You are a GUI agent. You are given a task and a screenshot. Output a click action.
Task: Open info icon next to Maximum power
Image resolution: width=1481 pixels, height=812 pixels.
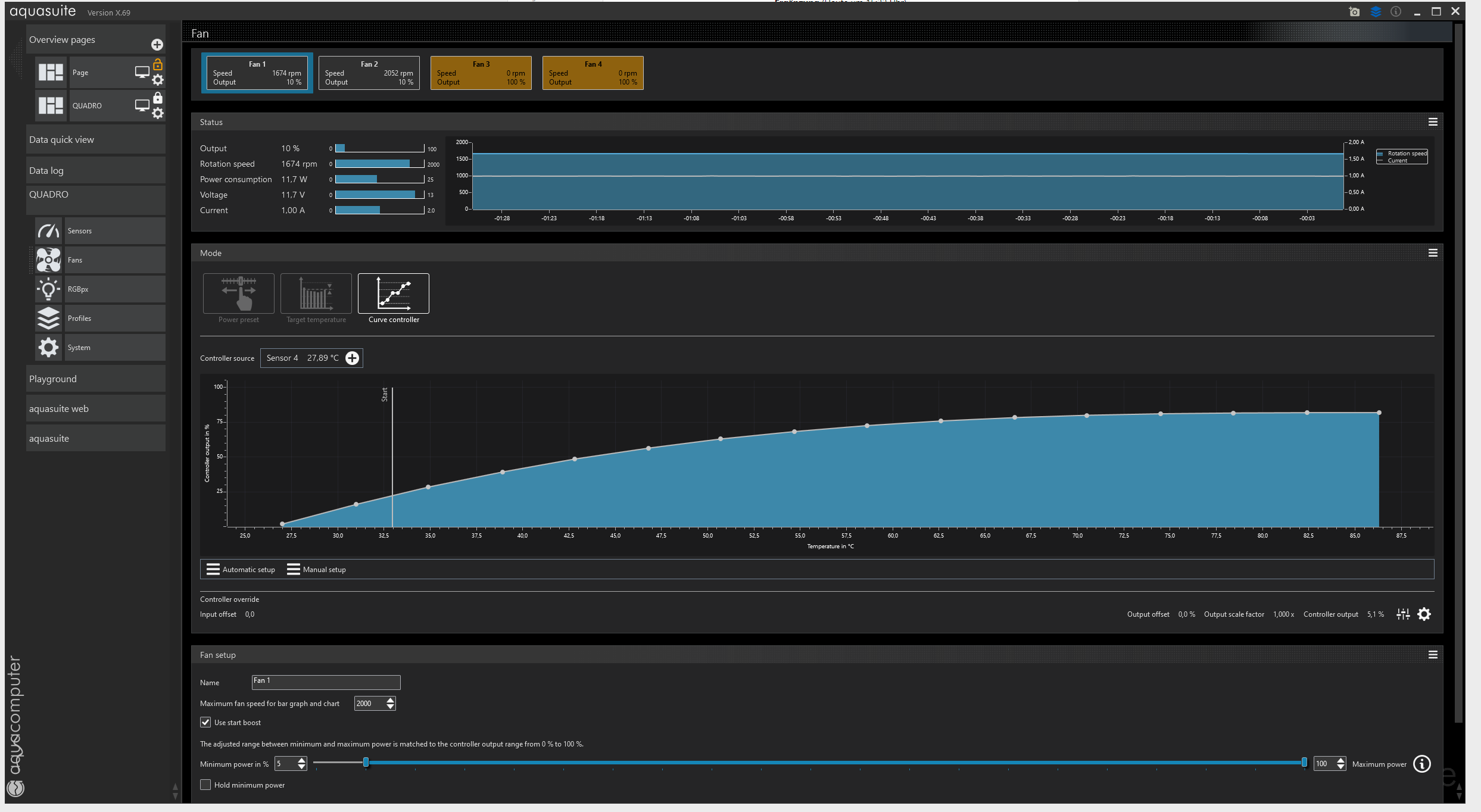tap(1422, 764)
